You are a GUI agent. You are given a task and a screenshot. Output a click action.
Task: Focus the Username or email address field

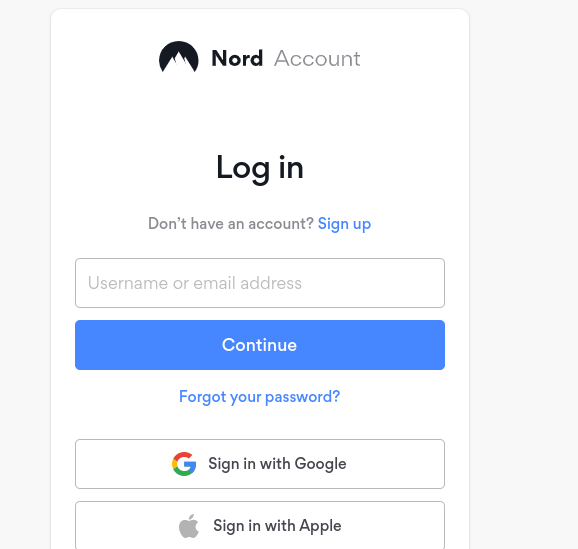(260, 283)
